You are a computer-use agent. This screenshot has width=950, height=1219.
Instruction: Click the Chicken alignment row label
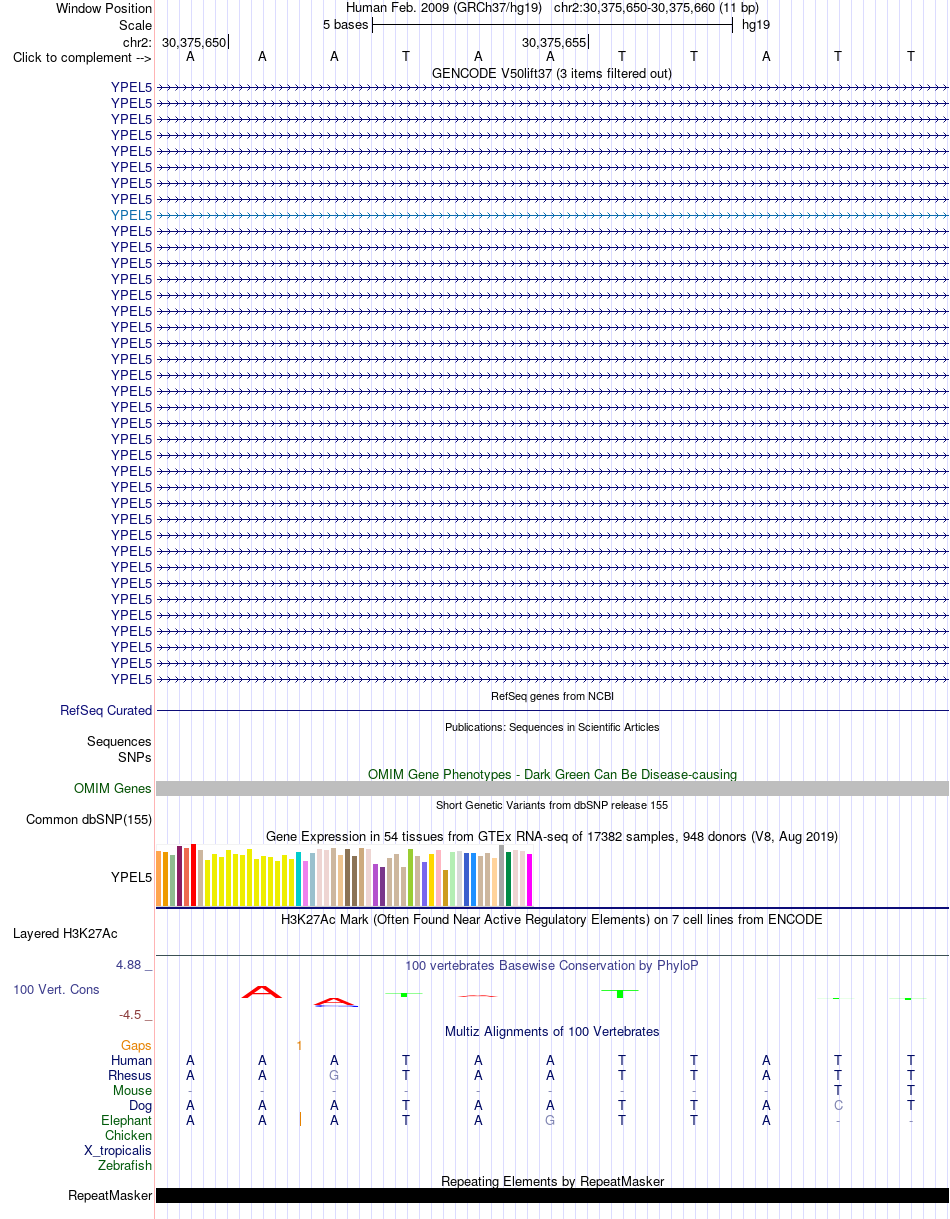(x=129, y=1135)
